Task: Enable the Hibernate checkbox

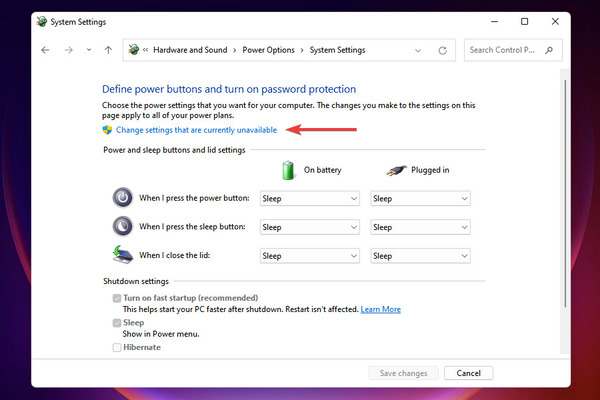Action: click(x=117, y=348)
